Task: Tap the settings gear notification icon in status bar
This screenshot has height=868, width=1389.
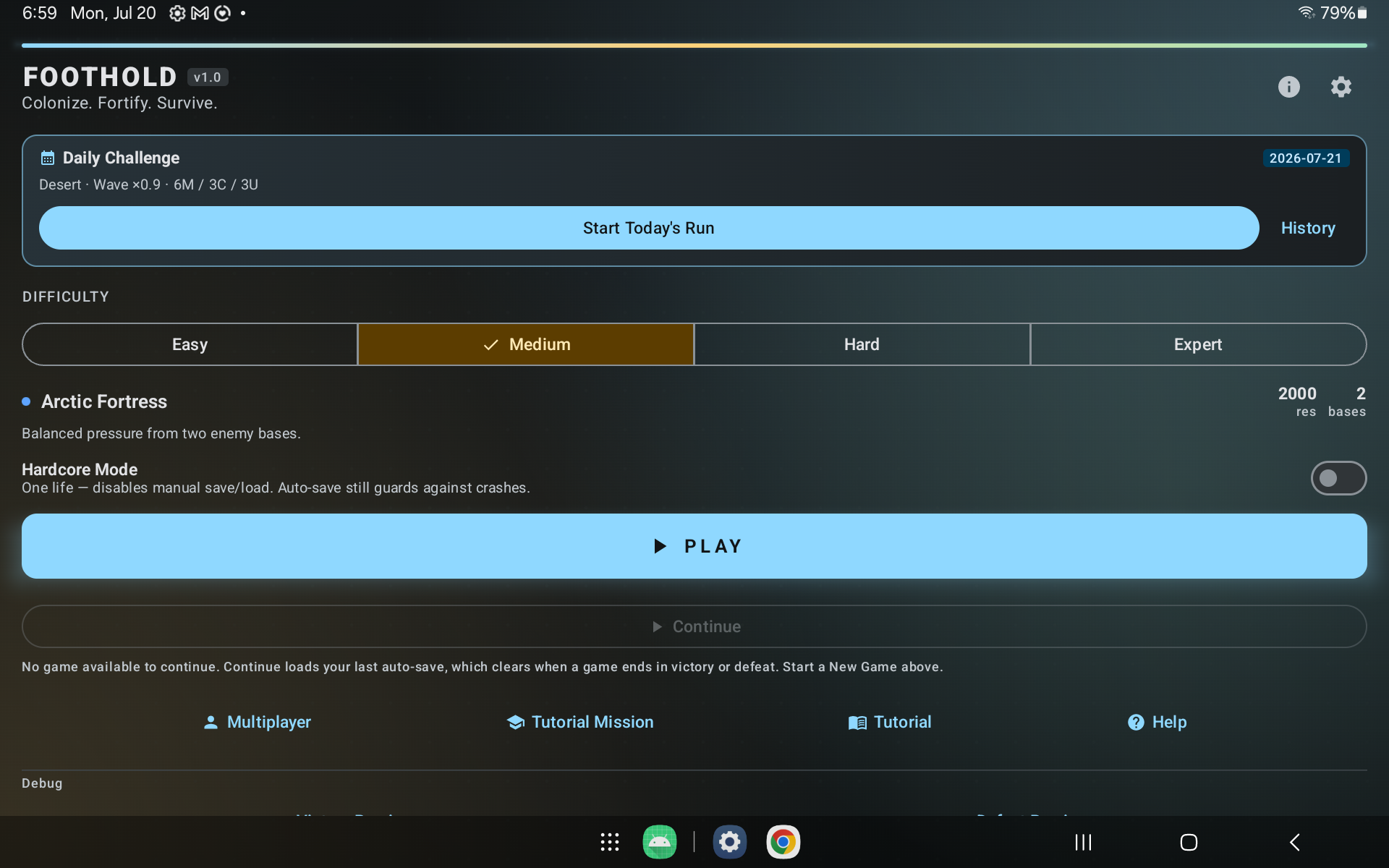Action: 177,13
